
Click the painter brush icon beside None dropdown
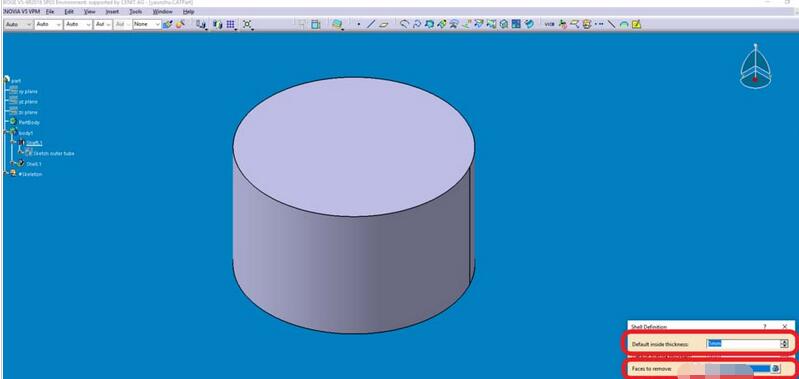[x=168, y=24]
